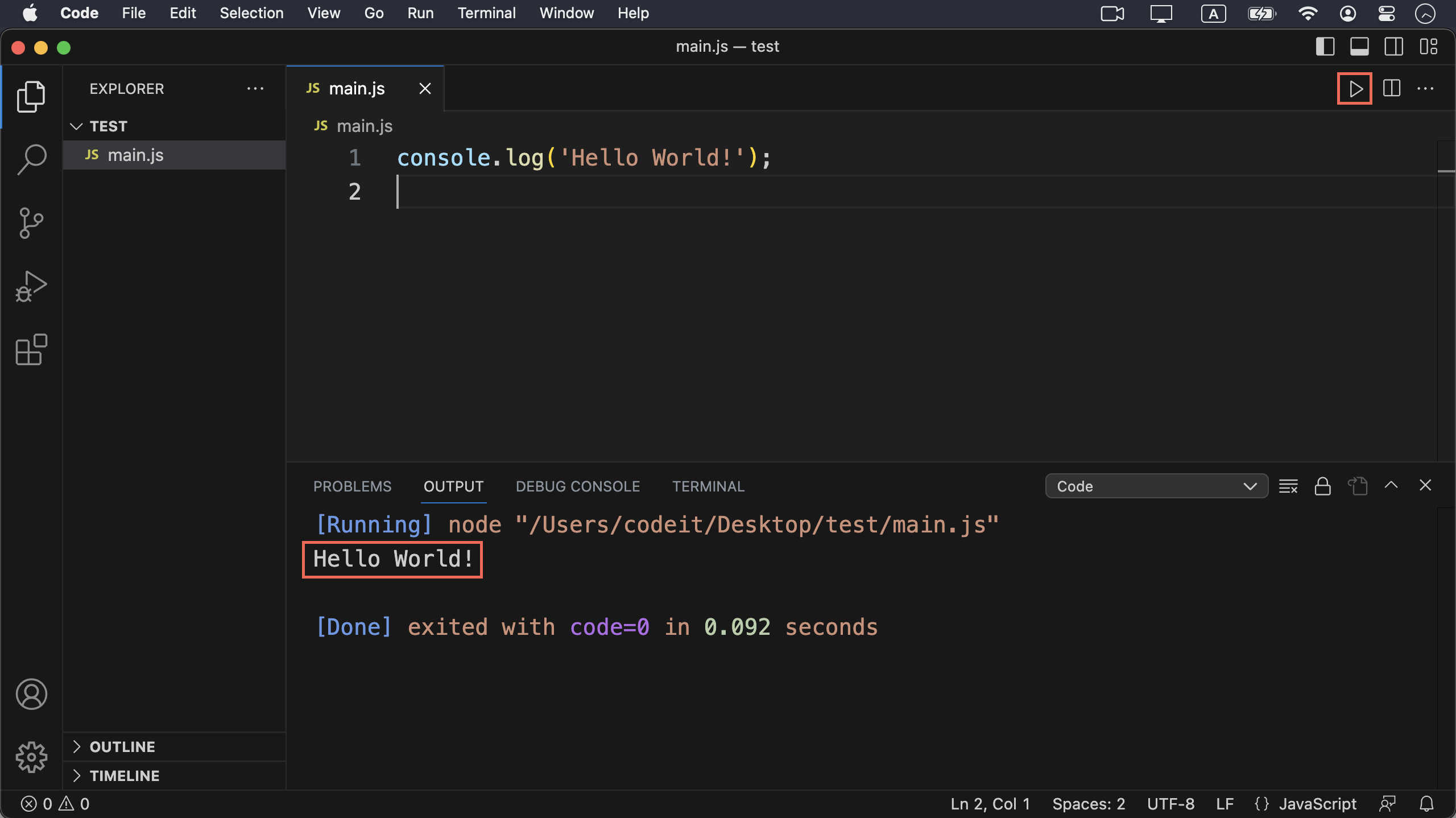This screenshot has height=818, width=1456.
Task: Toggle the primary side bar visibility
Action: (1325, 47)
